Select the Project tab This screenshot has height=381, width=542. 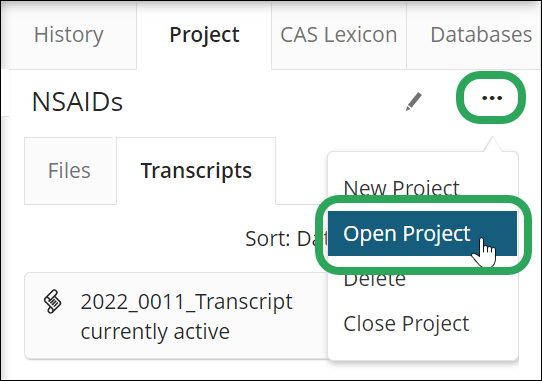point(204,35)
